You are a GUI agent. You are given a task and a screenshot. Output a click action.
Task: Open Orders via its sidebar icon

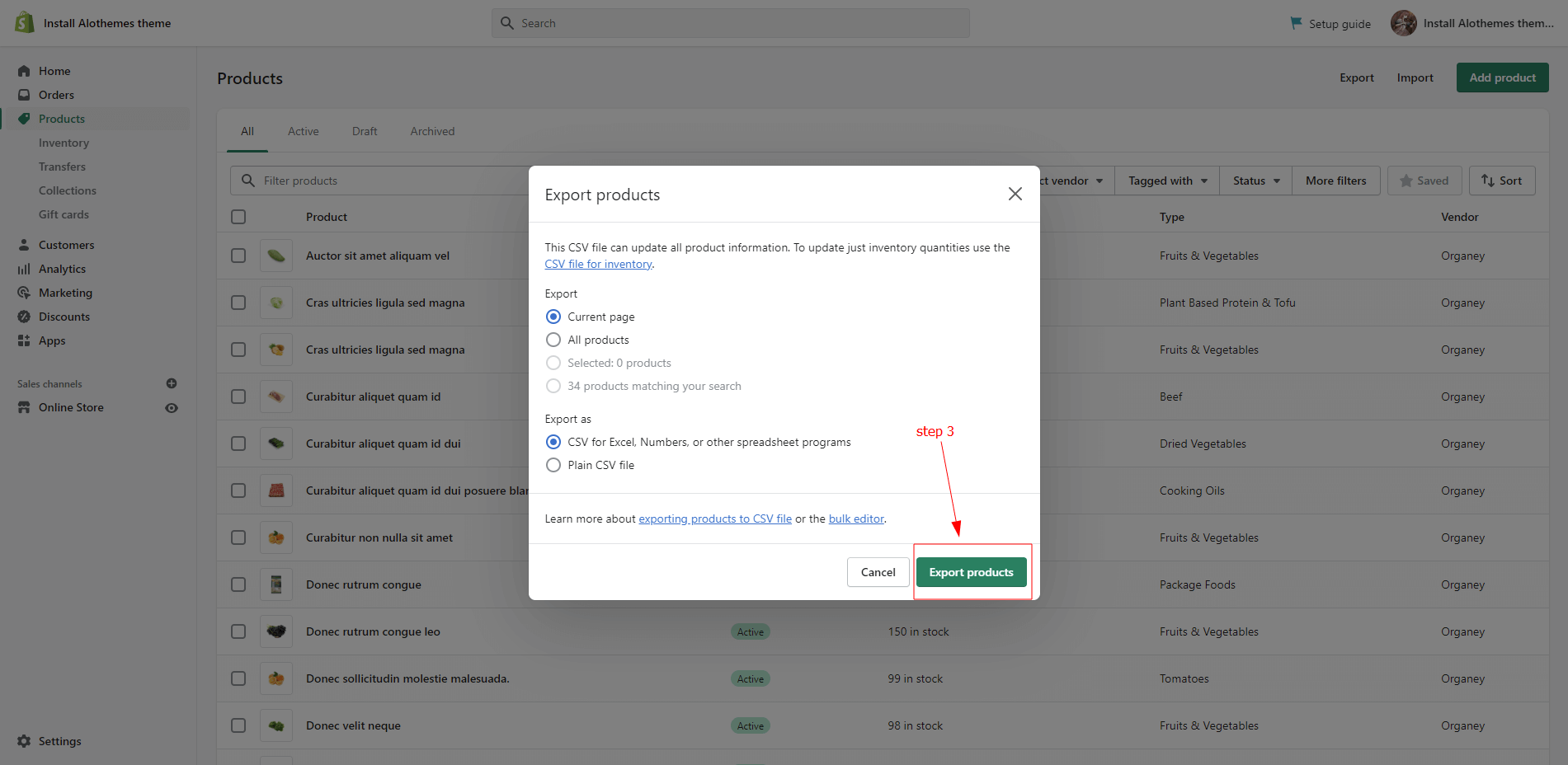tap(24, 95)
